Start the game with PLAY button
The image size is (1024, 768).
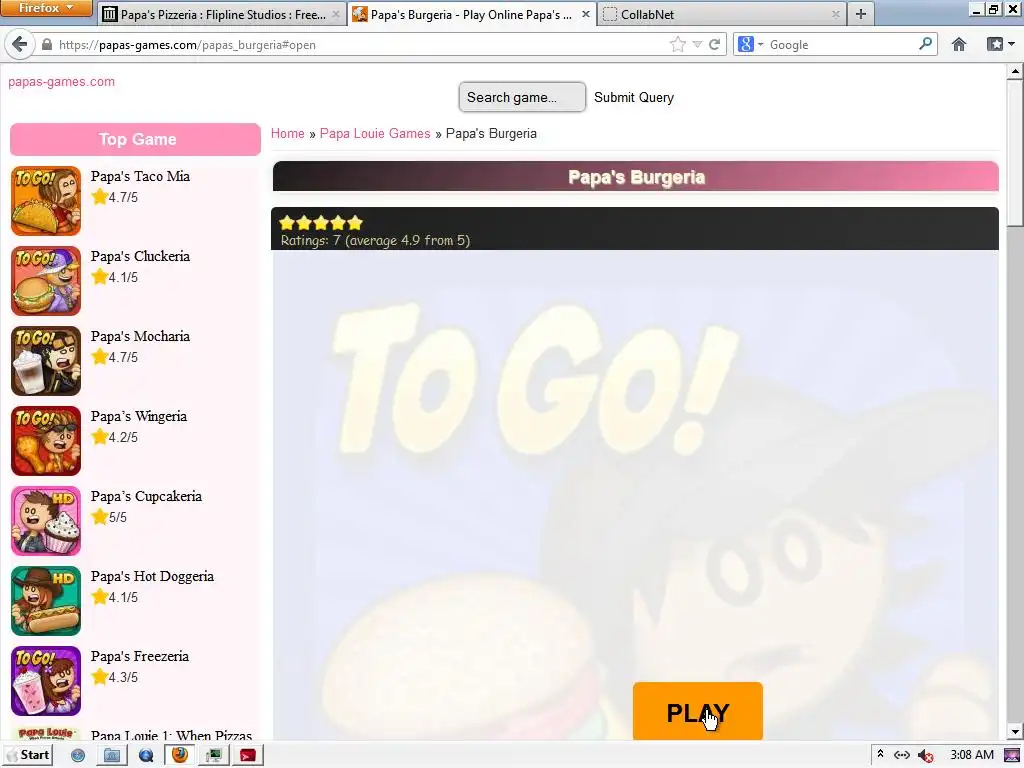(697, 711)
